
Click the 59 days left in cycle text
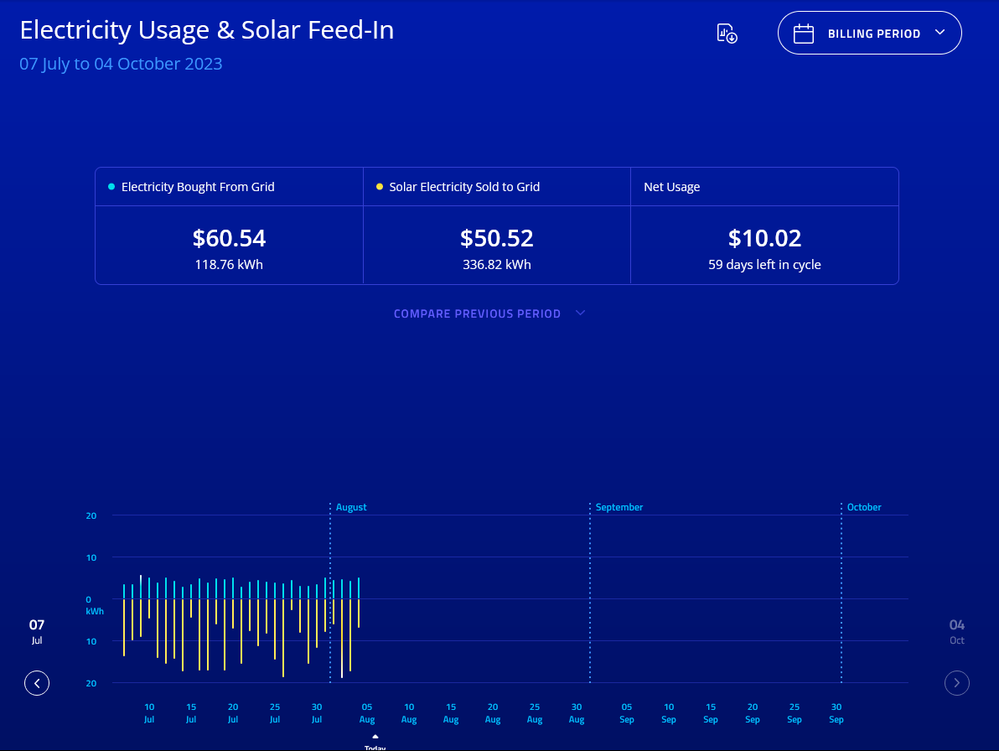coord(764,265)
